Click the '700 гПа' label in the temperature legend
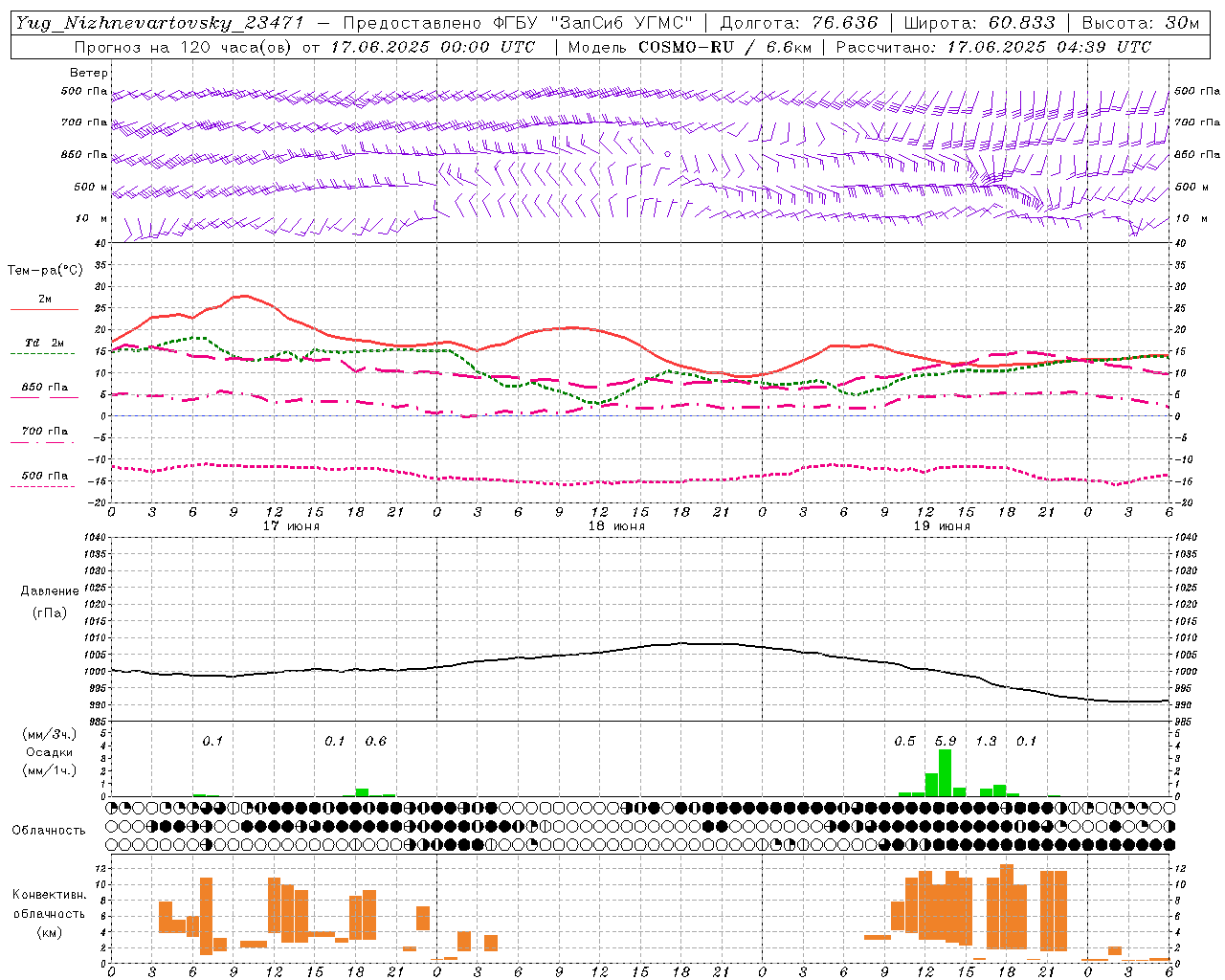 tap(45, 432)
